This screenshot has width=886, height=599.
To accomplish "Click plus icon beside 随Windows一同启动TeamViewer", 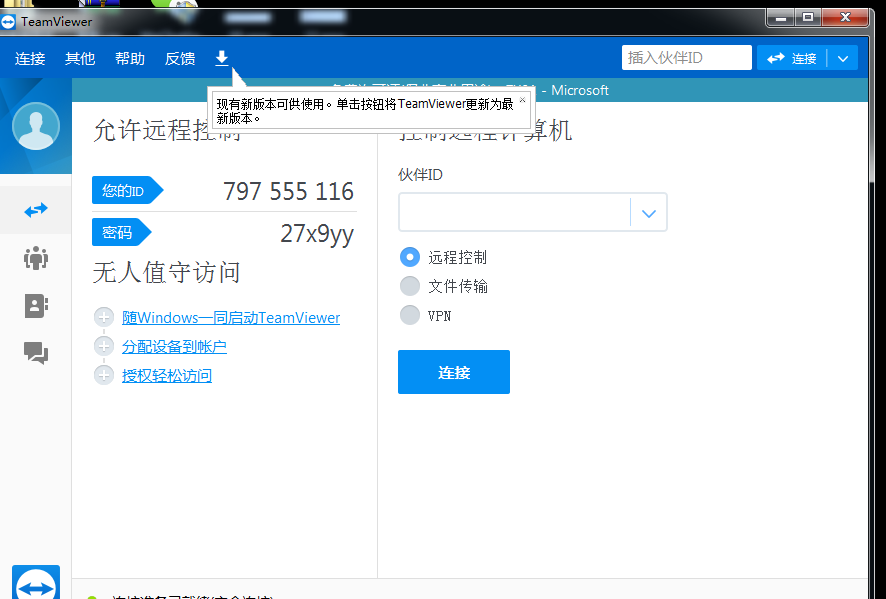I will tap(103, 318).
